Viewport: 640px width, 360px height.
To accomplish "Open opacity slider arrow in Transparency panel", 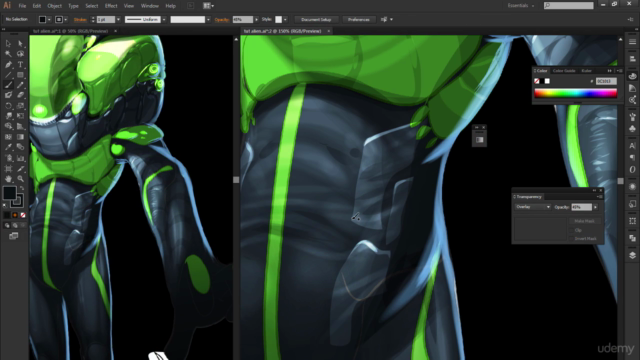I will (x=596, y=207).
